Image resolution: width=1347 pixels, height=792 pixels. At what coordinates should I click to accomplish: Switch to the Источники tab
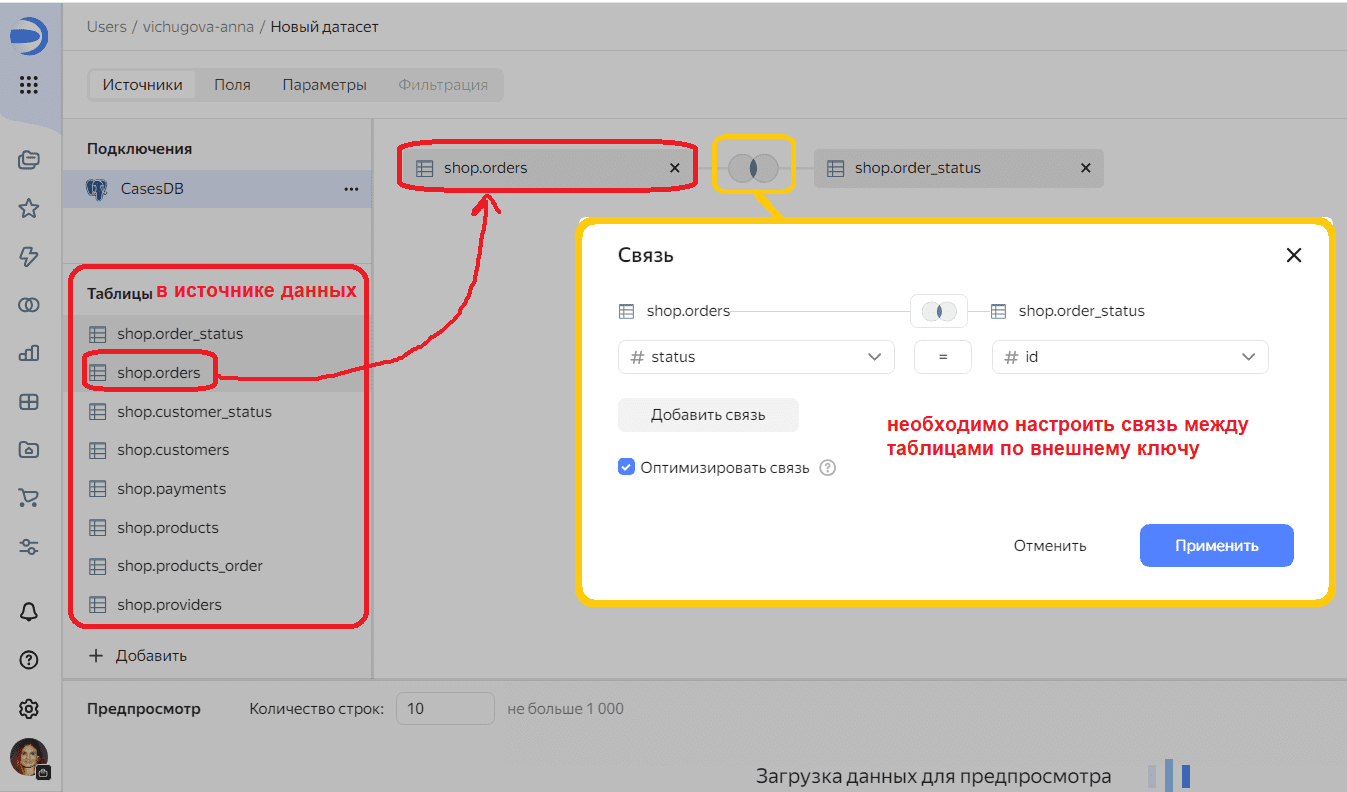pyautogui.click(x=142, y=85)
